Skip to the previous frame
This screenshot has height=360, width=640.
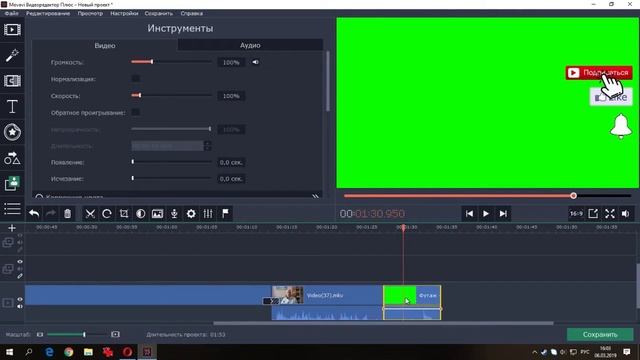[x=469, y=213]
